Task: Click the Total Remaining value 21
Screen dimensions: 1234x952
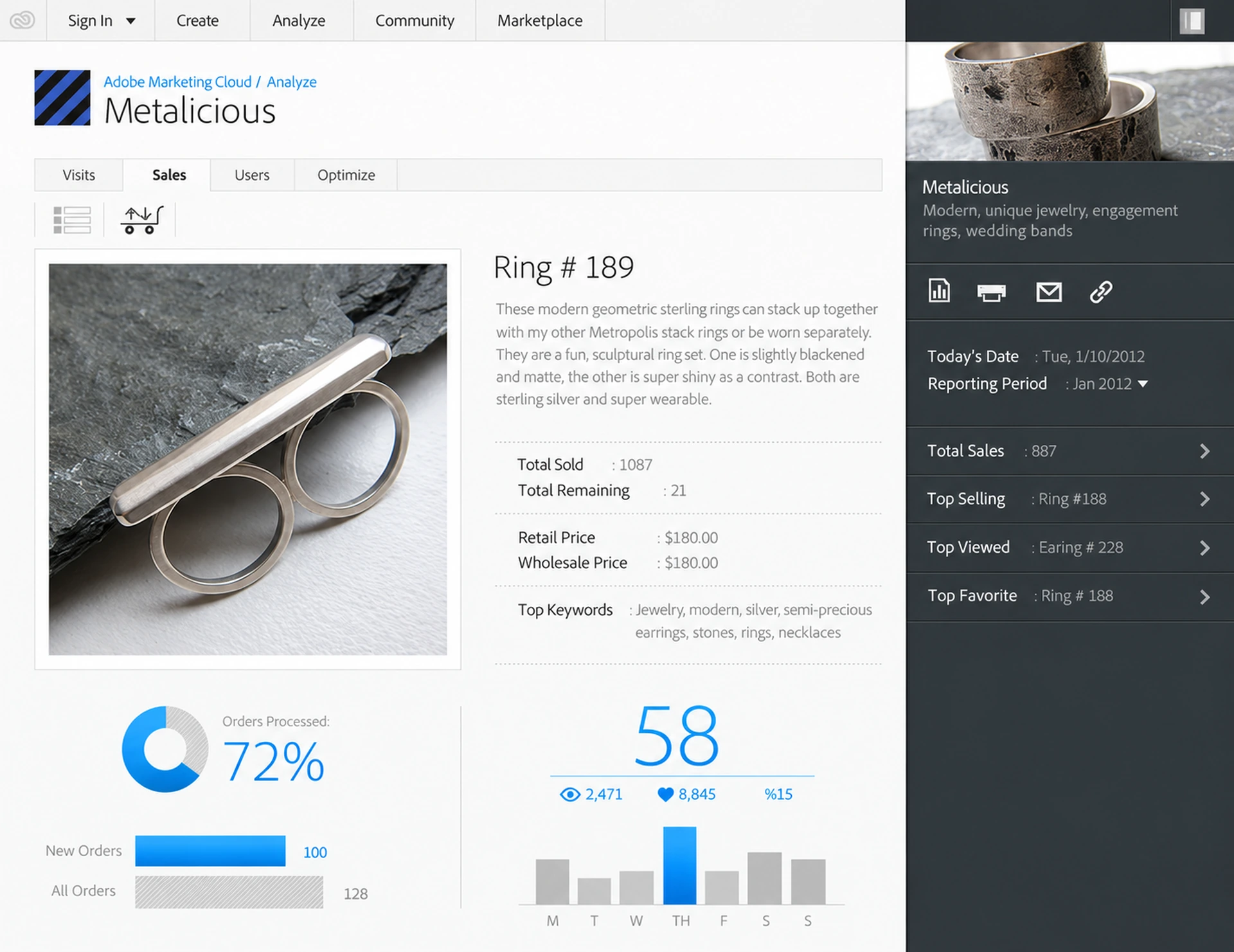Action: [x=678, y=490]
